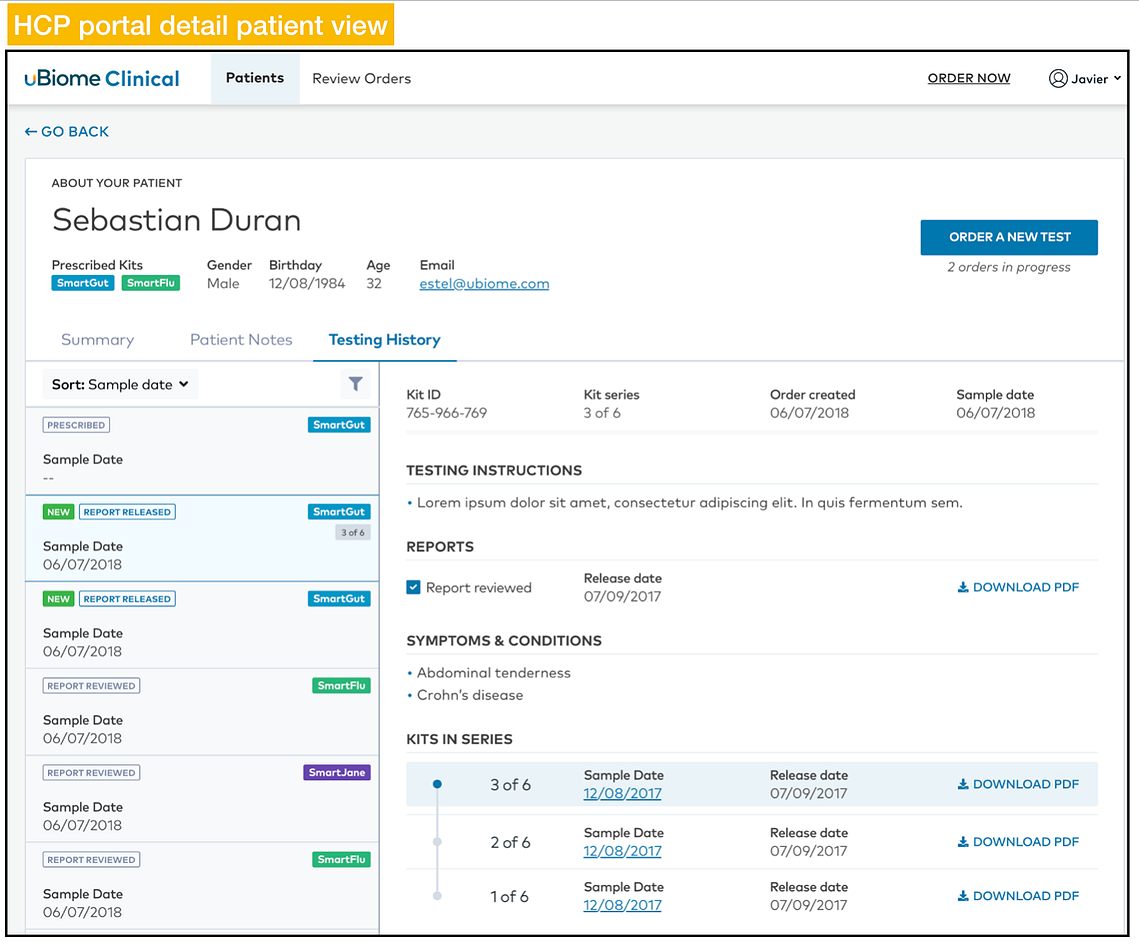
Task: Click the SmartJane purple badge
Action: (337, 773)
